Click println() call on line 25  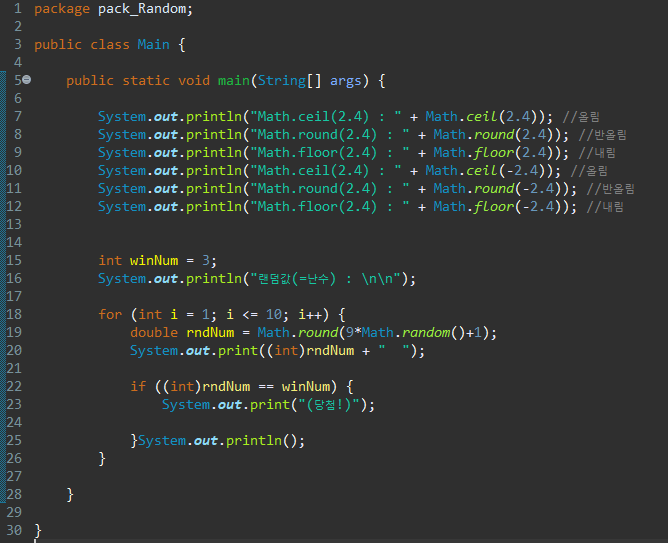tap(262, 440)
